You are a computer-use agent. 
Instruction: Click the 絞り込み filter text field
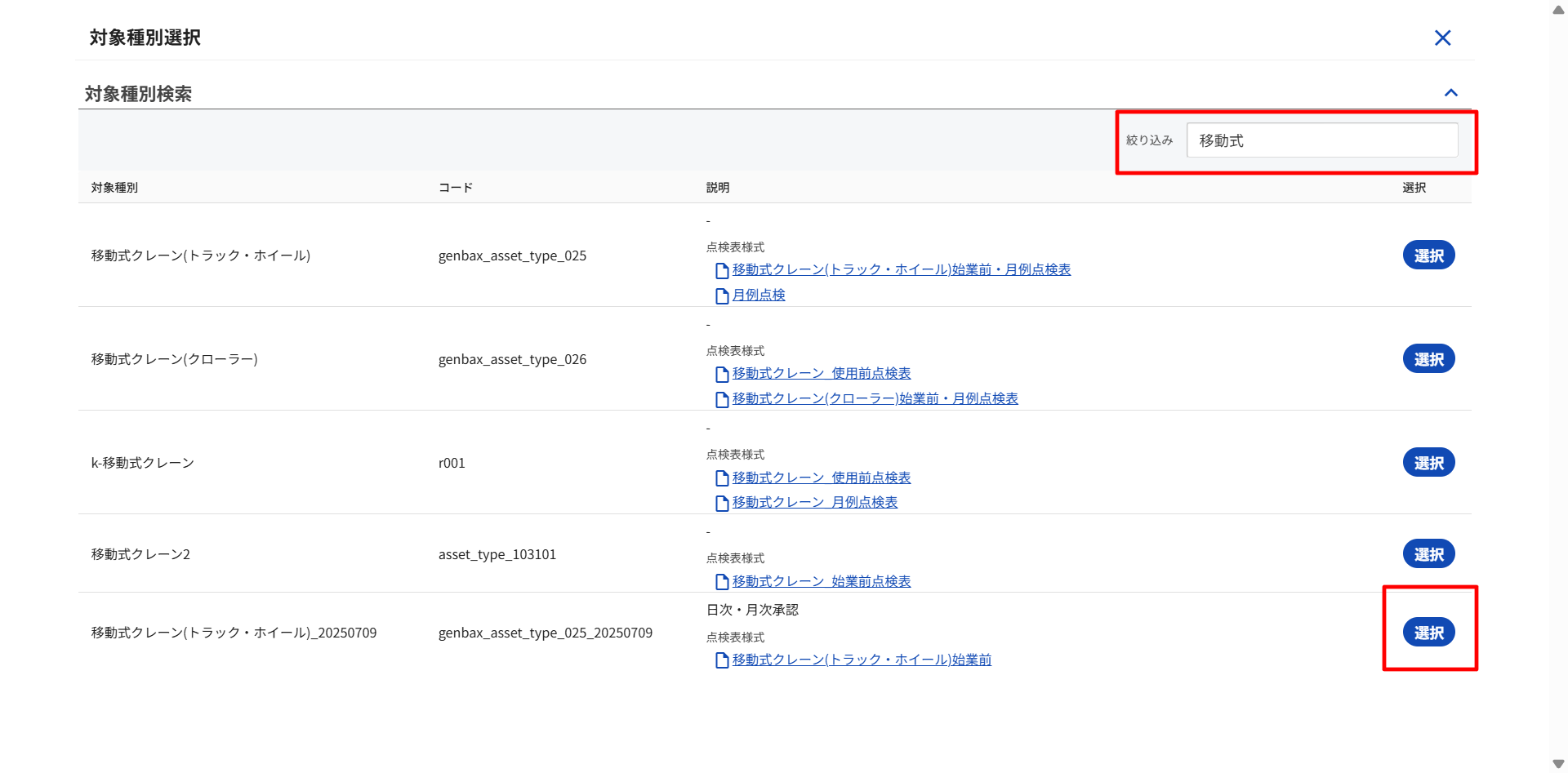tap(1321, 140)
